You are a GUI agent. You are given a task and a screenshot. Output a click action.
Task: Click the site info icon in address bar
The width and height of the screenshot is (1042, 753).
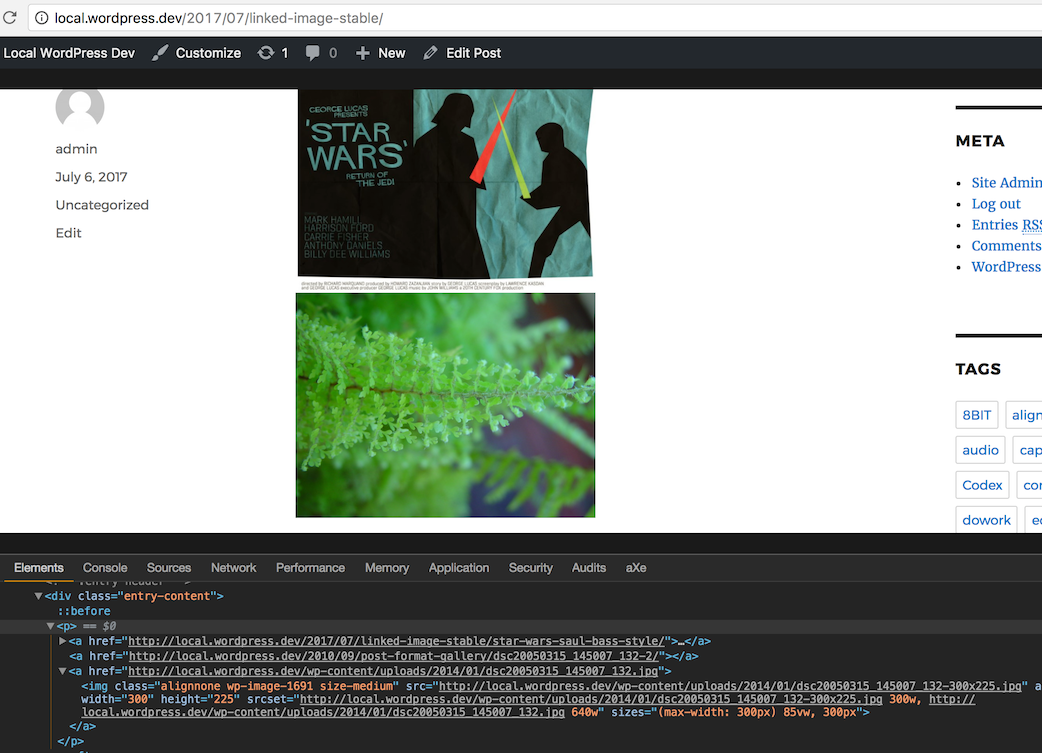(41, 18)
